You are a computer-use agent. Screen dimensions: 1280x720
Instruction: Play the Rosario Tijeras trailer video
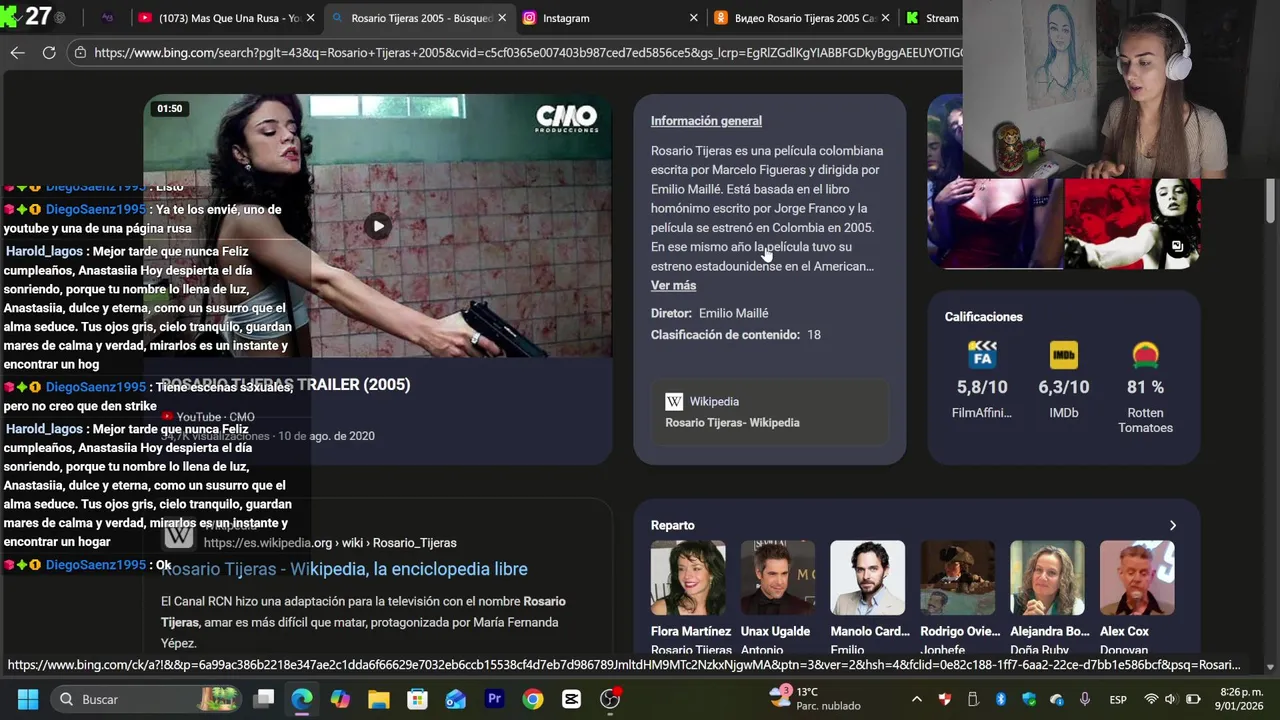tap(378, 226)
